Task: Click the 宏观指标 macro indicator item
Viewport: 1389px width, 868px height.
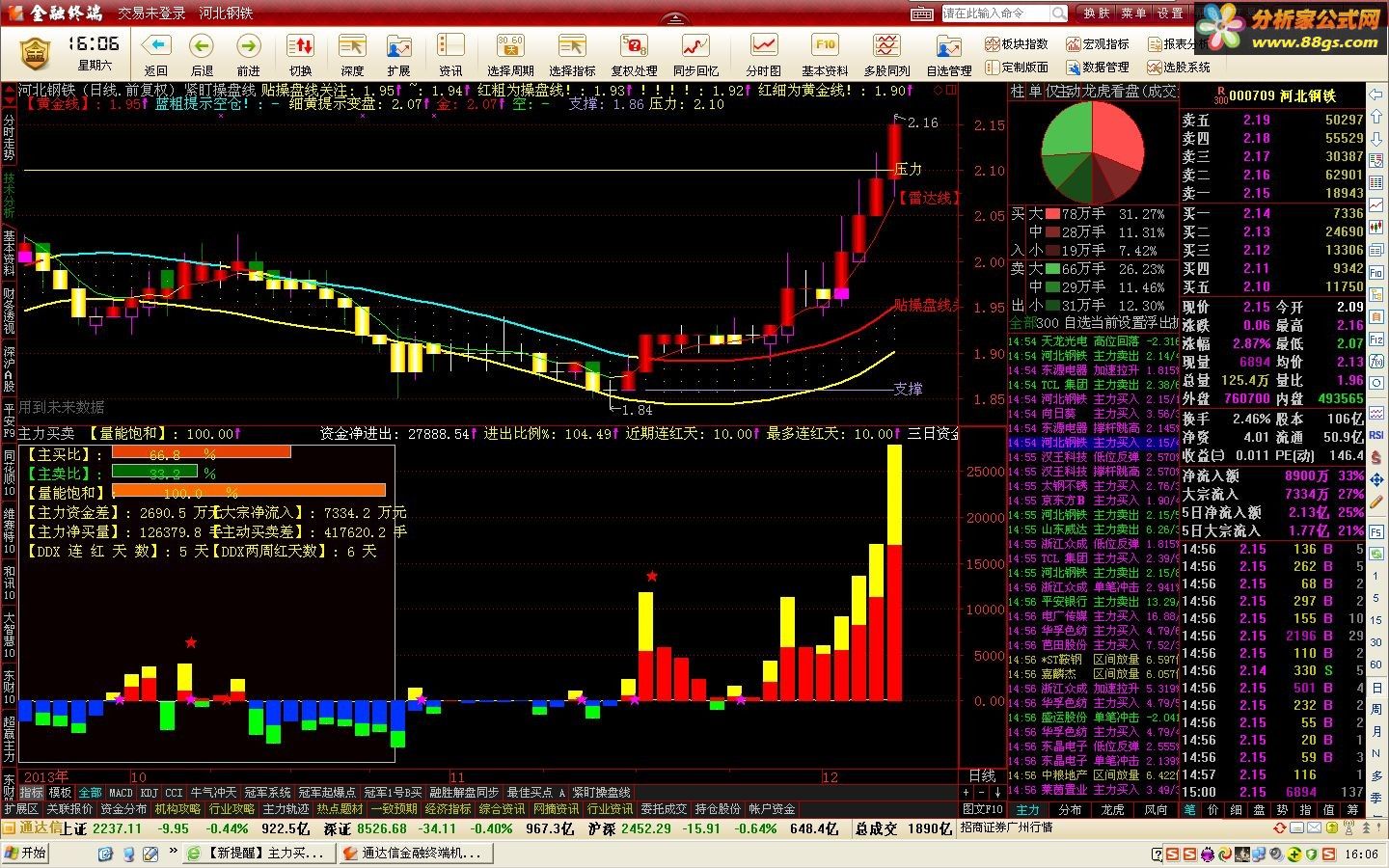Action: (x=1098, y=44)
